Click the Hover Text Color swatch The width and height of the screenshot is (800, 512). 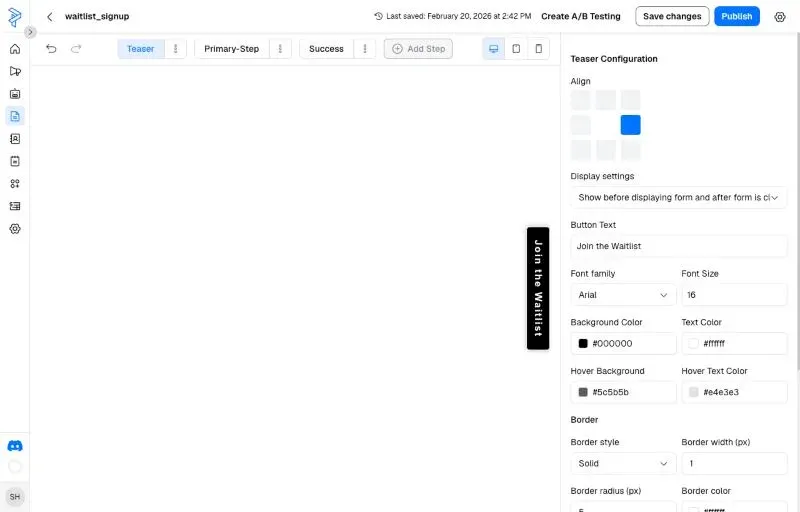693,392
